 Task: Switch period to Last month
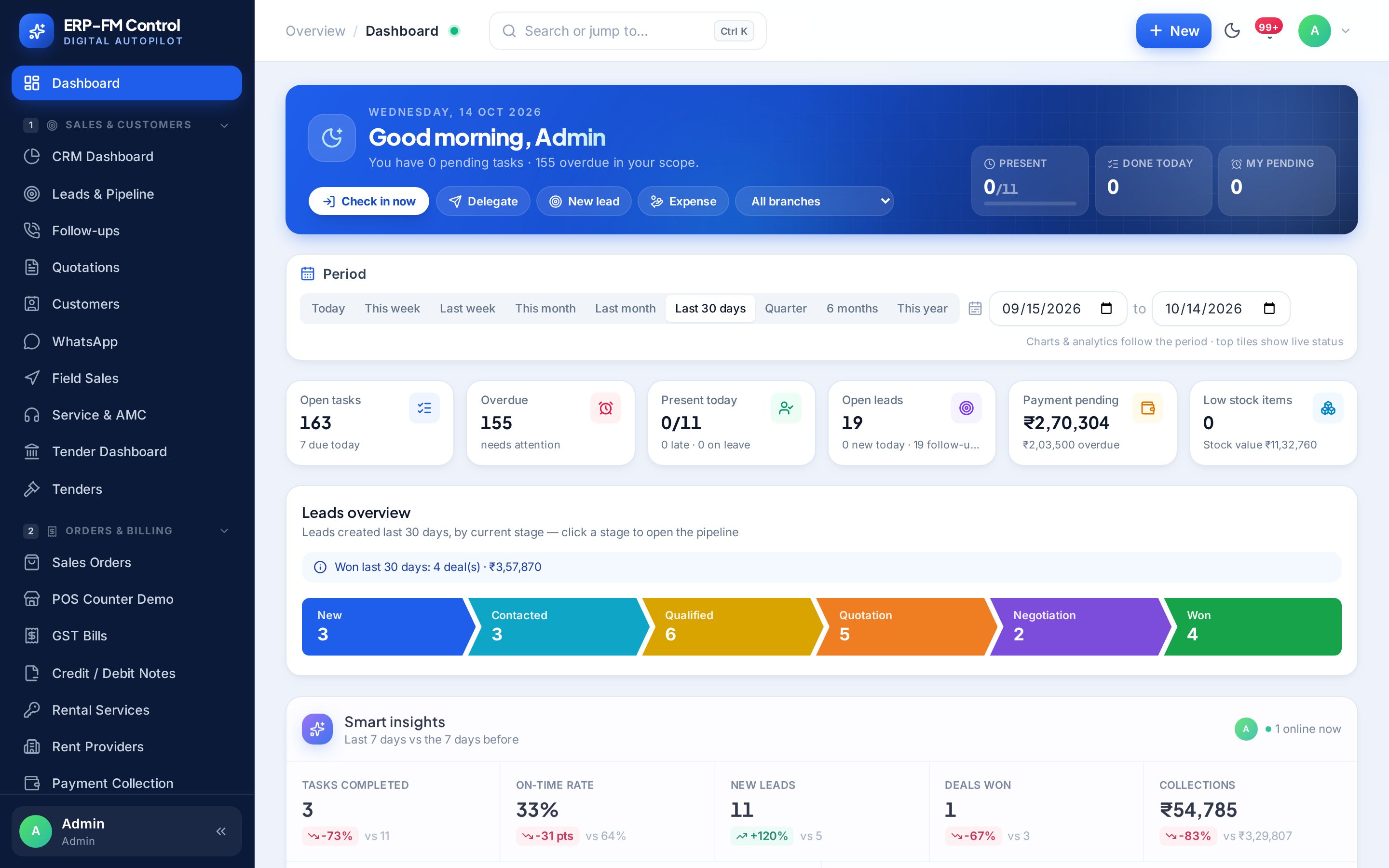[625, 308]
